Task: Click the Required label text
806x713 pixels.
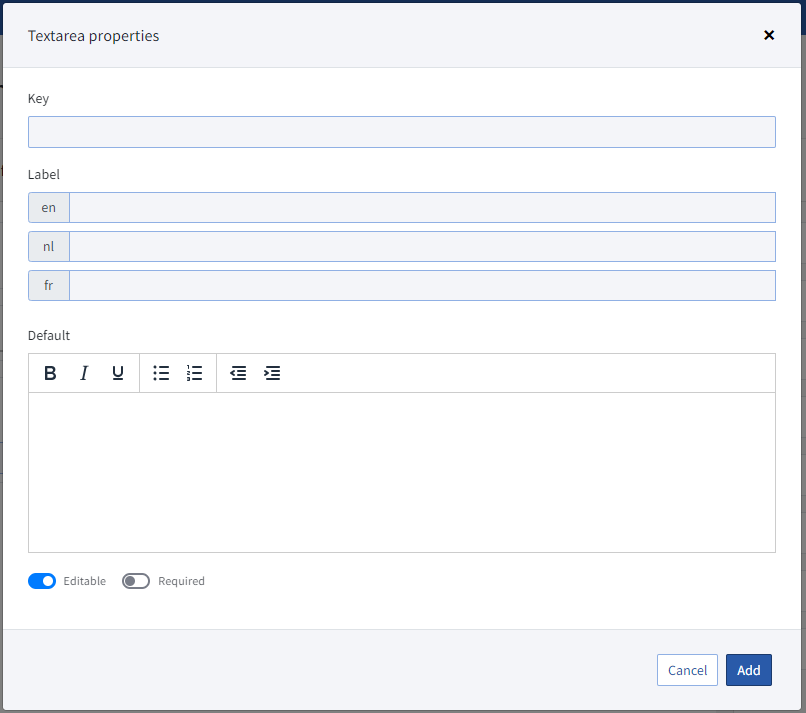Action: [x=181, y=581]
